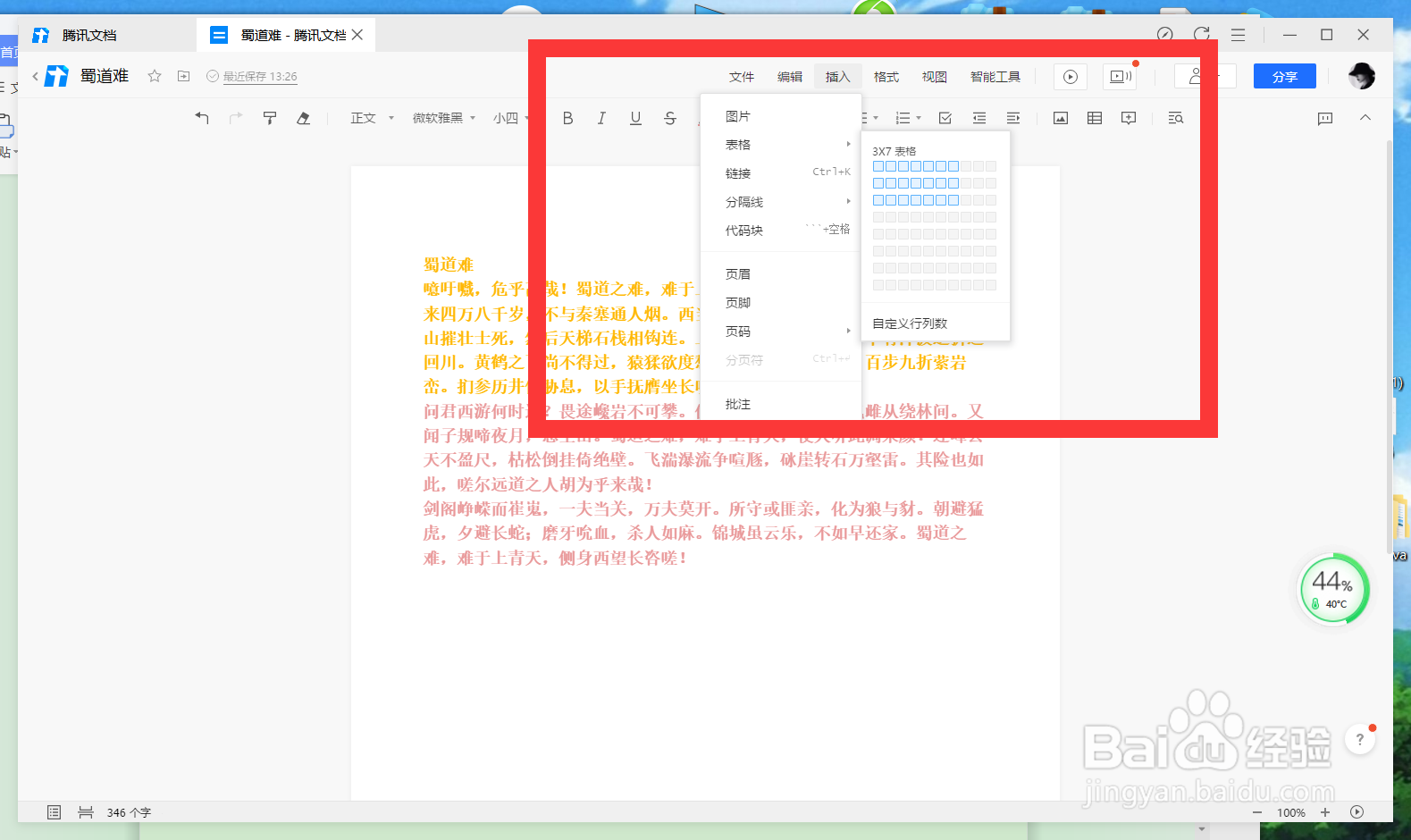
Task: Open find and replace icon
Action: pos(1176,118)
